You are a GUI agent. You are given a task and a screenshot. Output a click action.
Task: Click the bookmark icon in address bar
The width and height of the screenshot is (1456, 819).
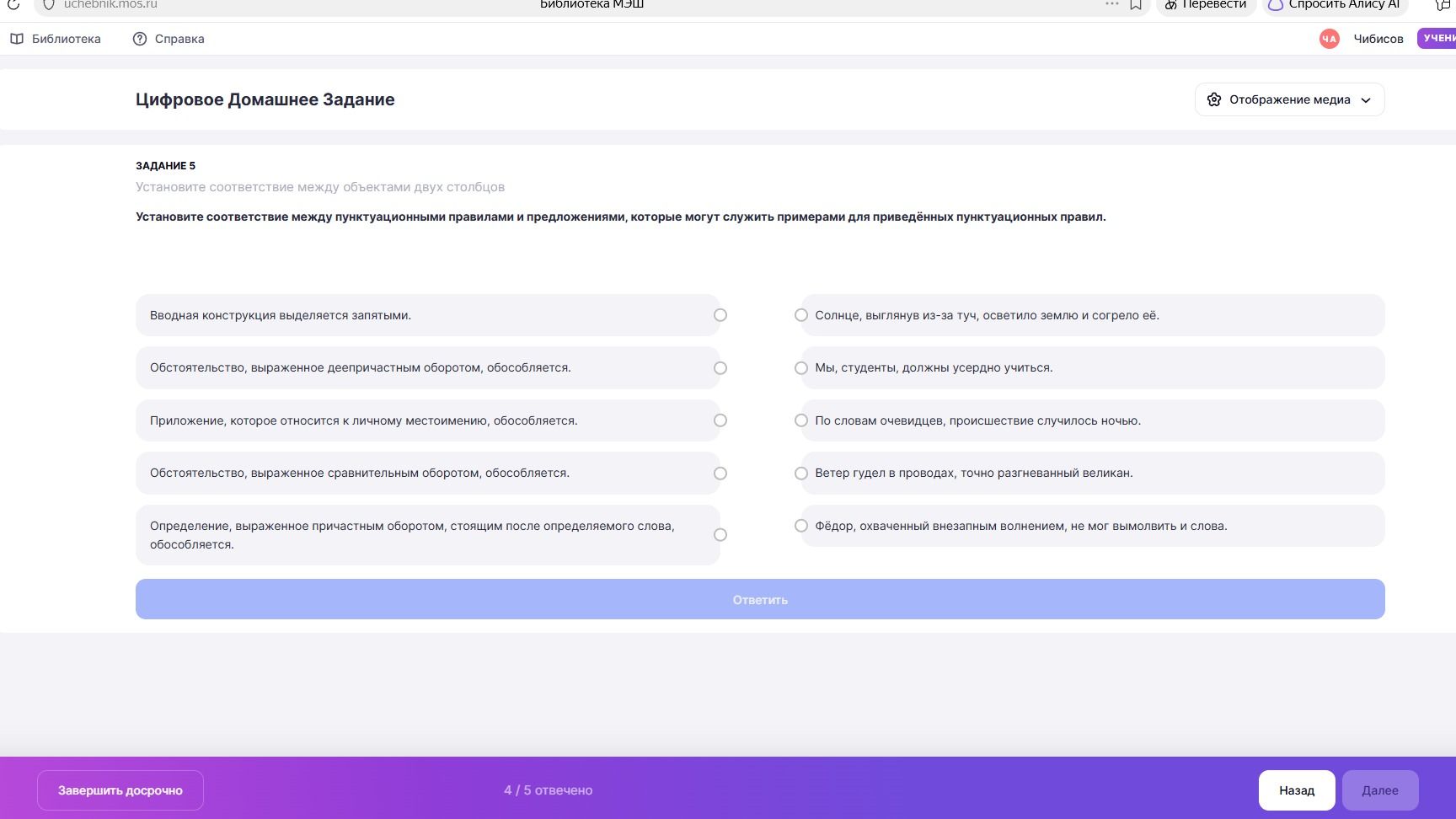coord(1136,4)
